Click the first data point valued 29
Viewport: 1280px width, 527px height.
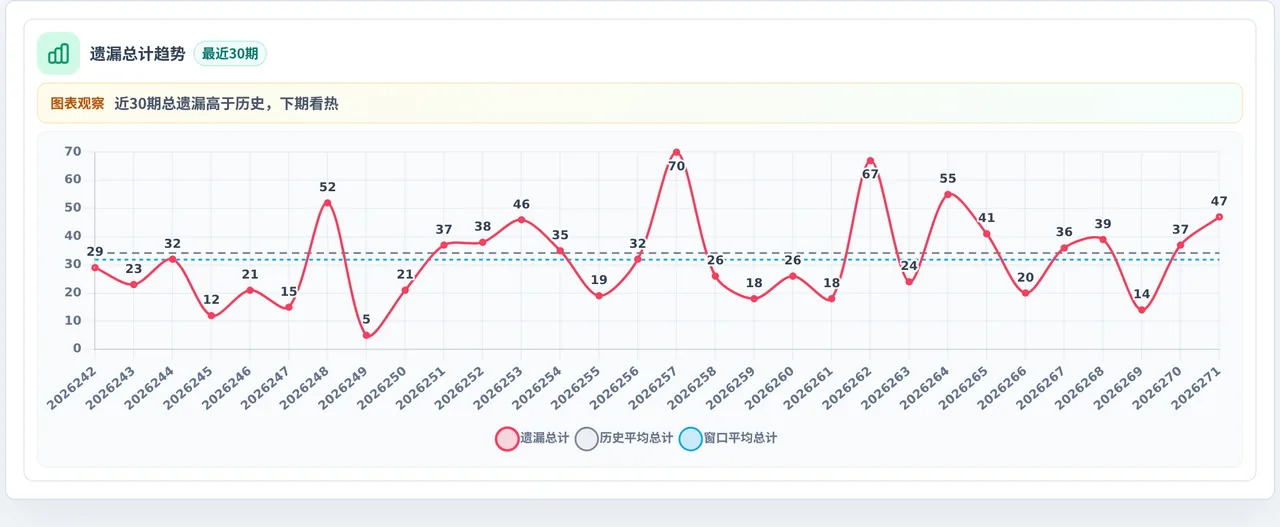[95, 267]
